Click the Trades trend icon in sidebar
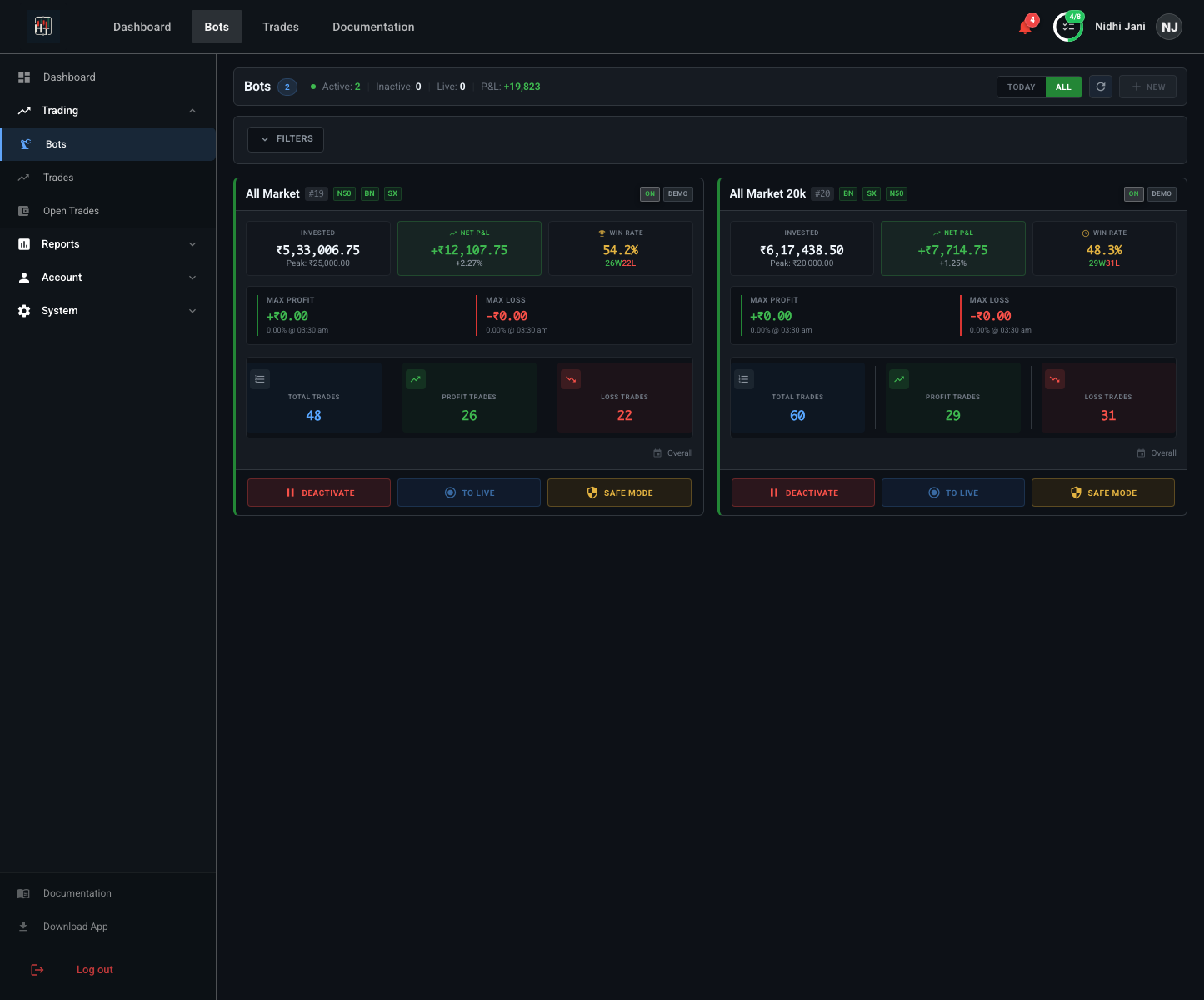The height and width of the screenshot is (1000, 1204). click(24, 177)
